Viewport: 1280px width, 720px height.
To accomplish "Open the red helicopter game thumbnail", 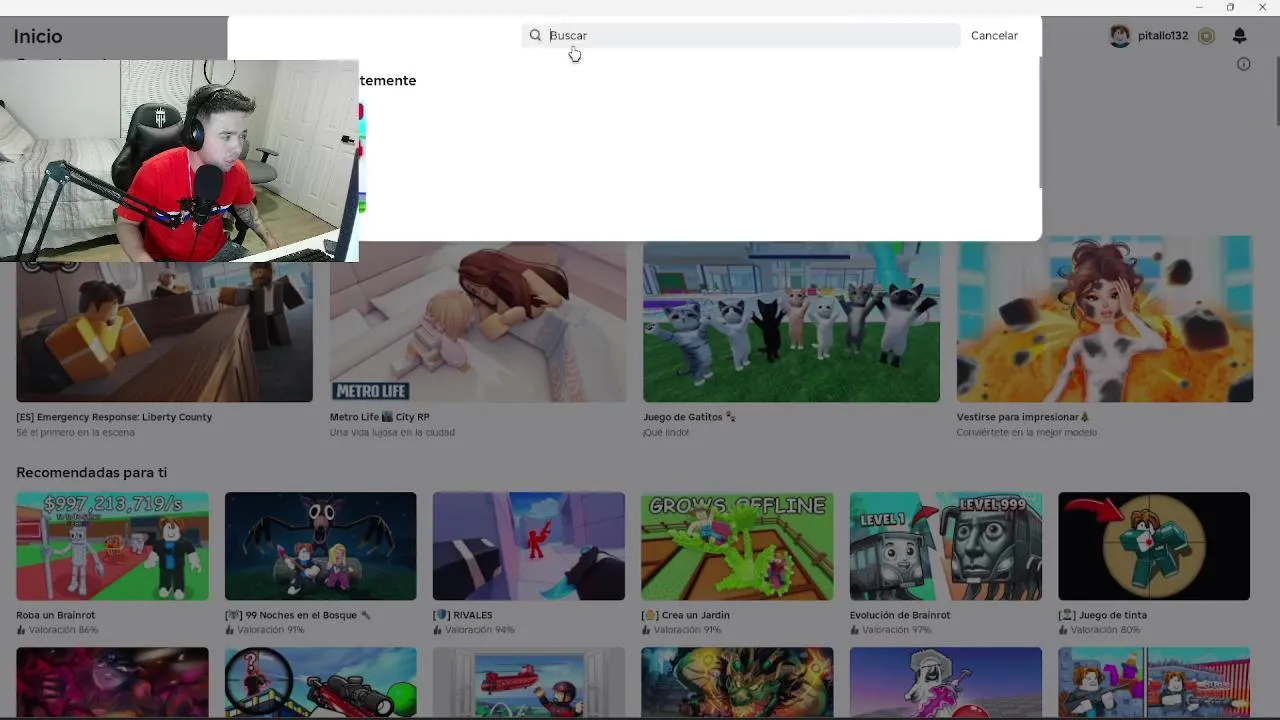I will 529,682.
